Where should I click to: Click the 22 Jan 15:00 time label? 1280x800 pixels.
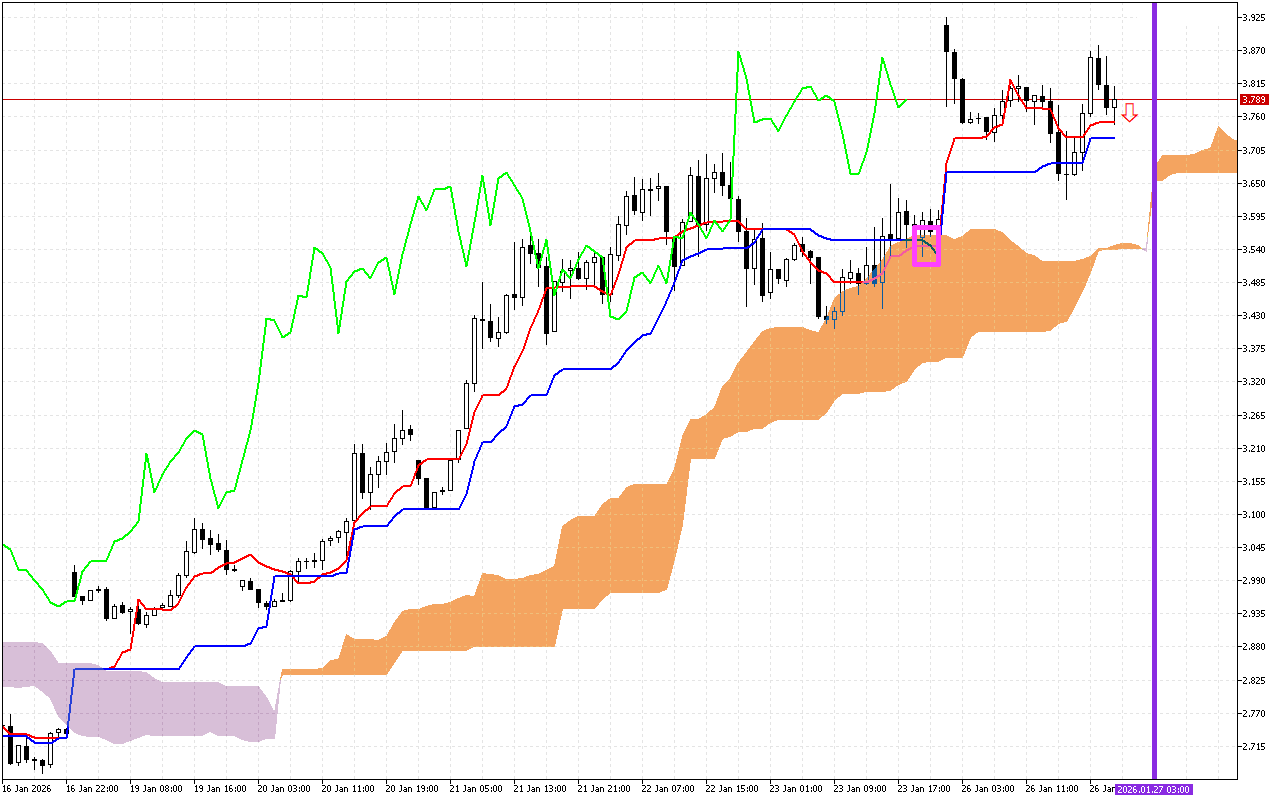[x=730, y=789]
